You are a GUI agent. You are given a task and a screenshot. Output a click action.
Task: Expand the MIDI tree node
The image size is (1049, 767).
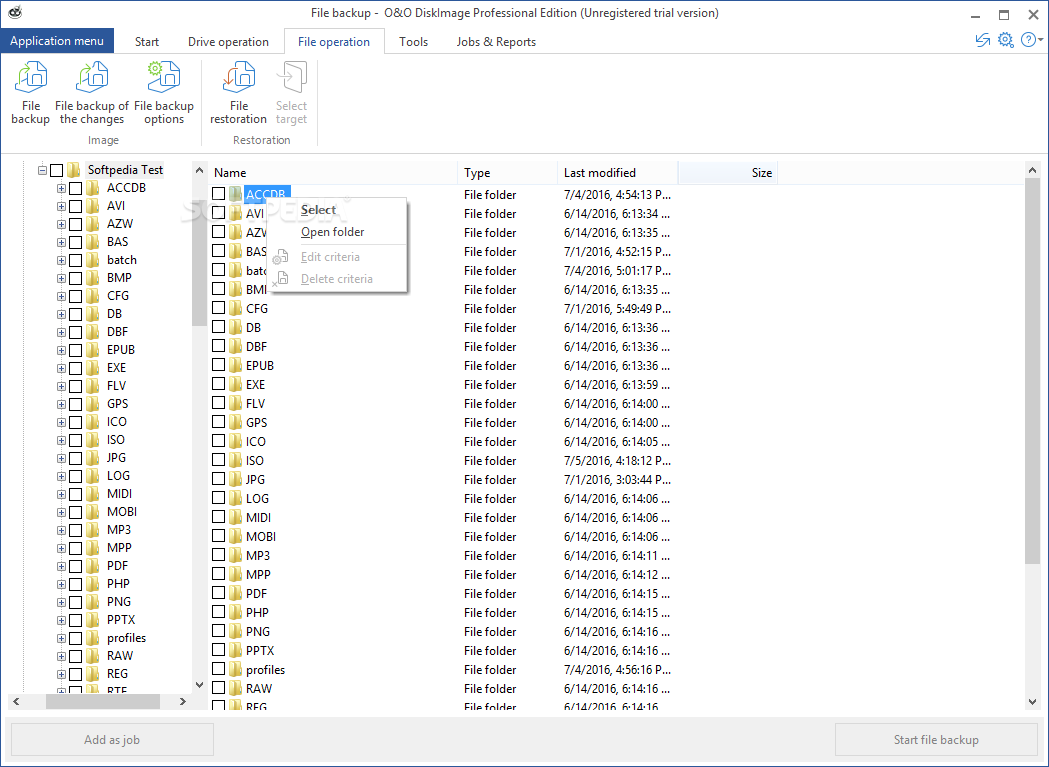(x=61, y=495)
